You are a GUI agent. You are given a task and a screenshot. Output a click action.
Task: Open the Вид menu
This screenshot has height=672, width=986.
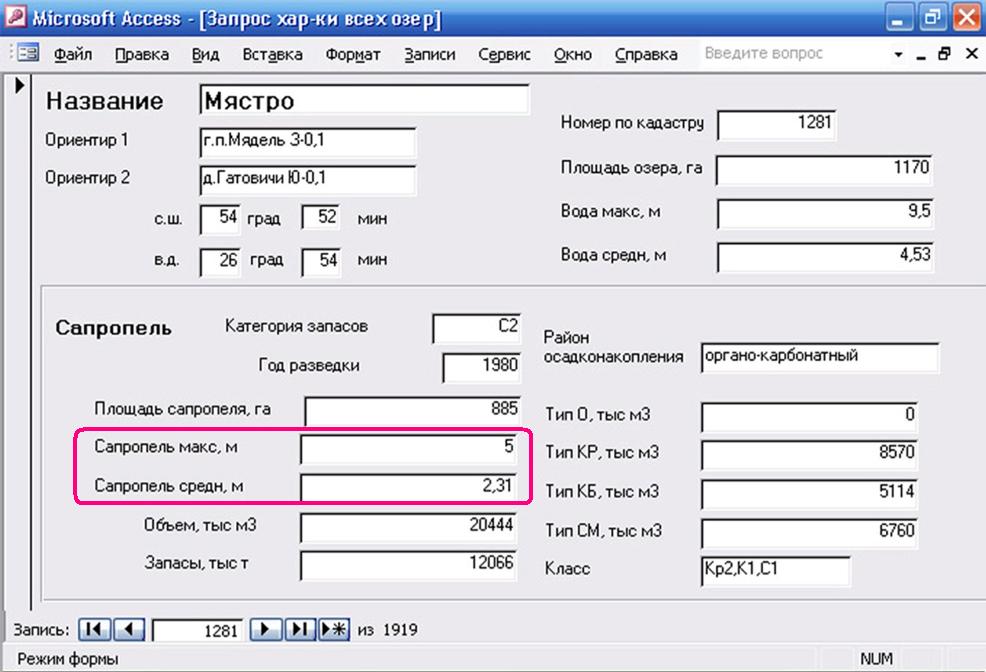(x=205, y=55)
